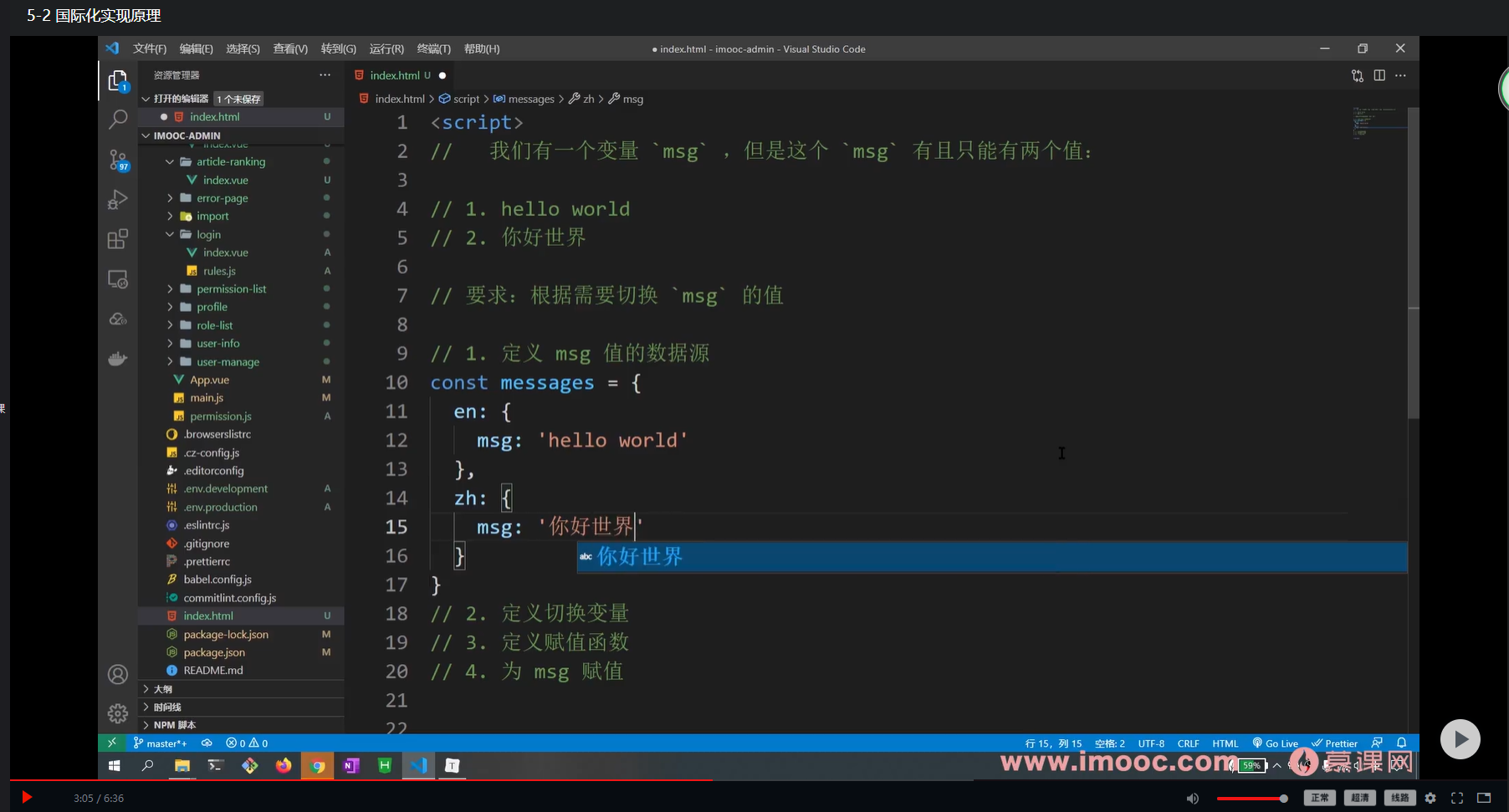The image size is (1509, 812).
Task: Click the Prettier status bar item
Action: click(x=1335, y=743)
